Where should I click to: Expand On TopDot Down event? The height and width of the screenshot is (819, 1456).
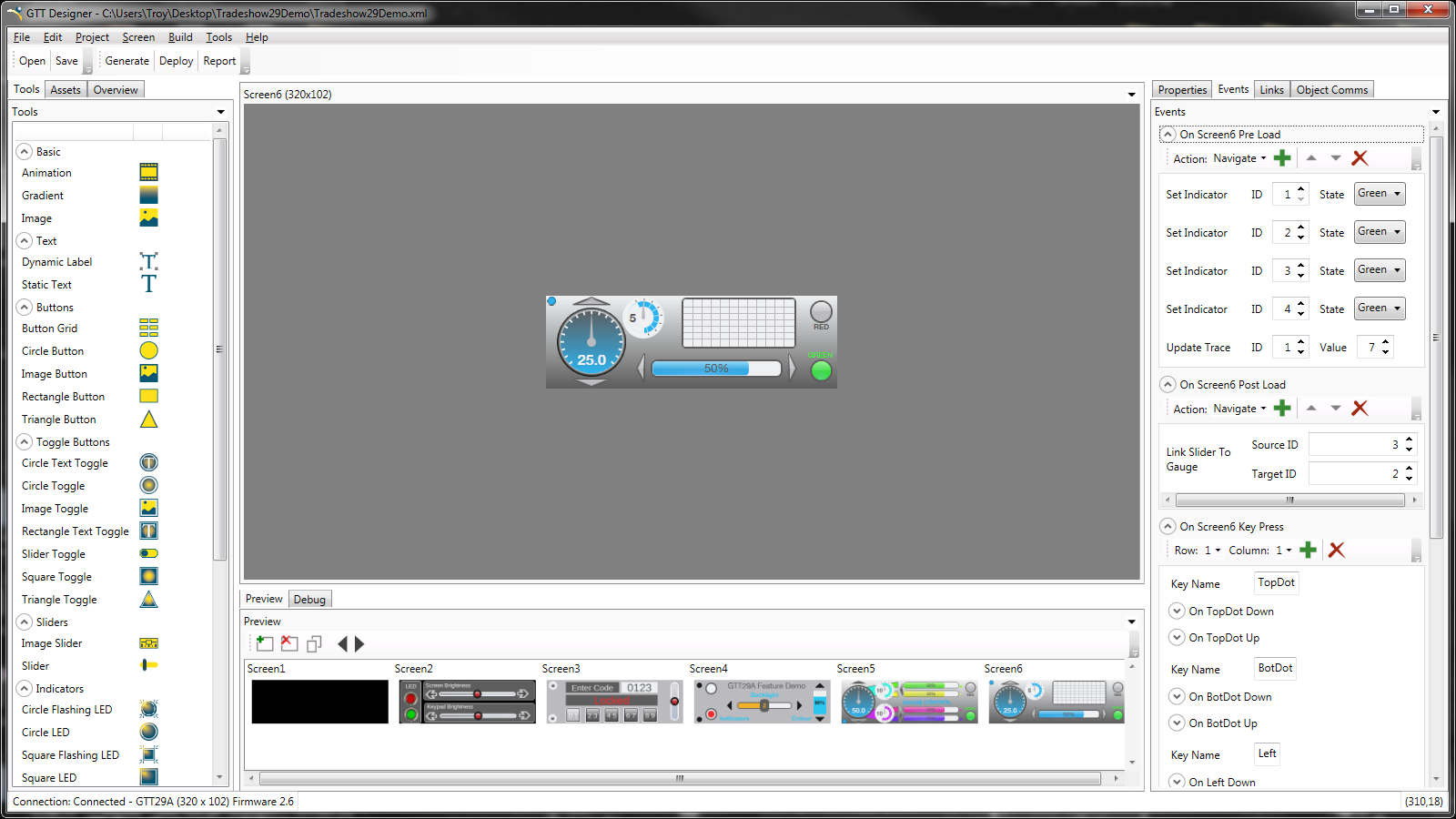click(x=1177, y=612)
